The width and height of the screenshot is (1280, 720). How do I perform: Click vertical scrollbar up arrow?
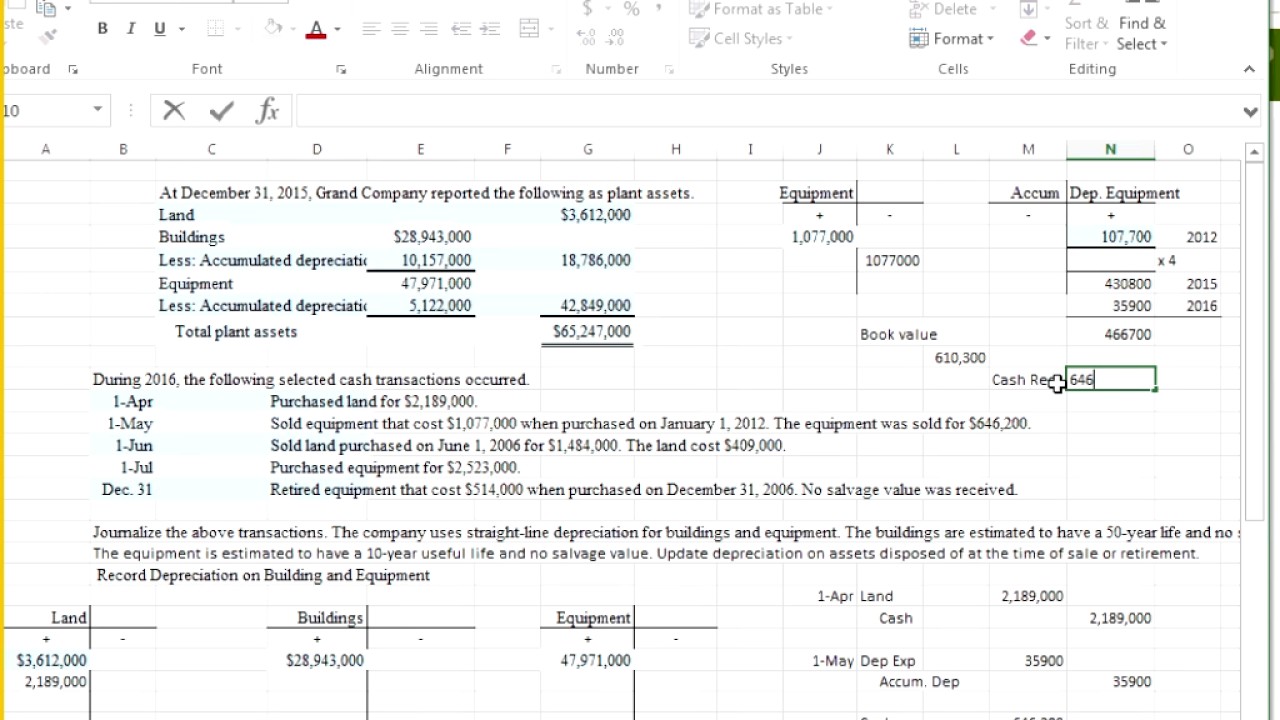(x=1254, y=152)
